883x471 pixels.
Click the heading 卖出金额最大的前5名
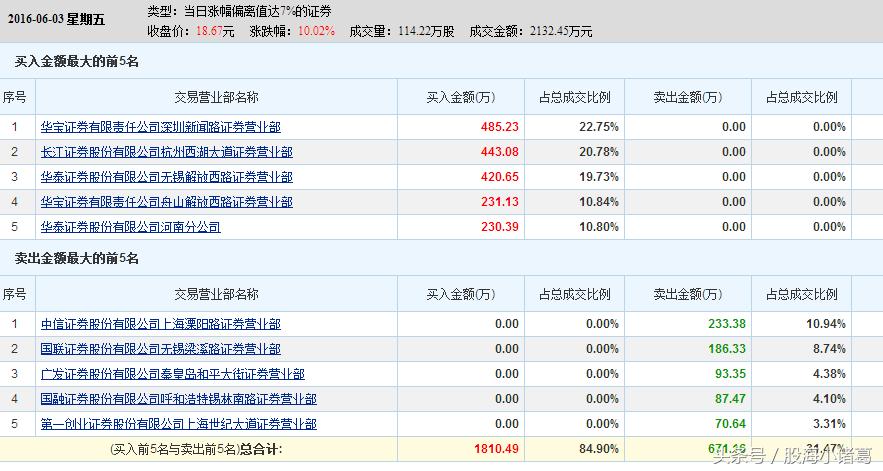tap(76, 258)
